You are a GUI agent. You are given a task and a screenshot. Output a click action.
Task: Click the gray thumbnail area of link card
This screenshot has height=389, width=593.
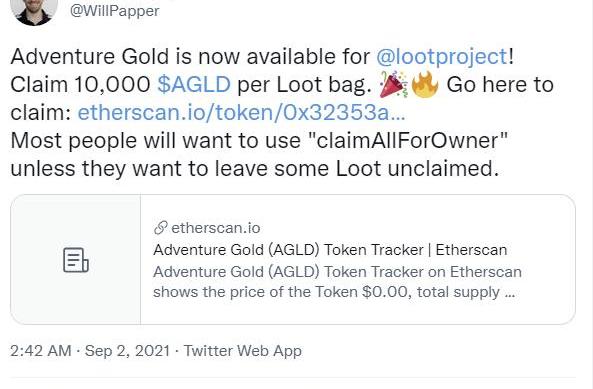(76, 260)
